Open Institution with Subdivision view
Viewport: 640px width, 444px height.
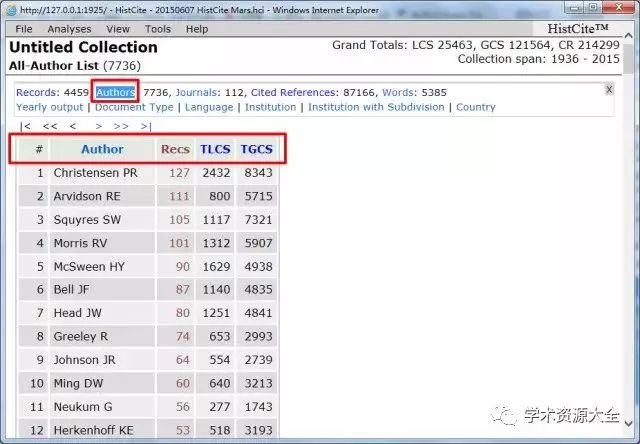point(376,107)
